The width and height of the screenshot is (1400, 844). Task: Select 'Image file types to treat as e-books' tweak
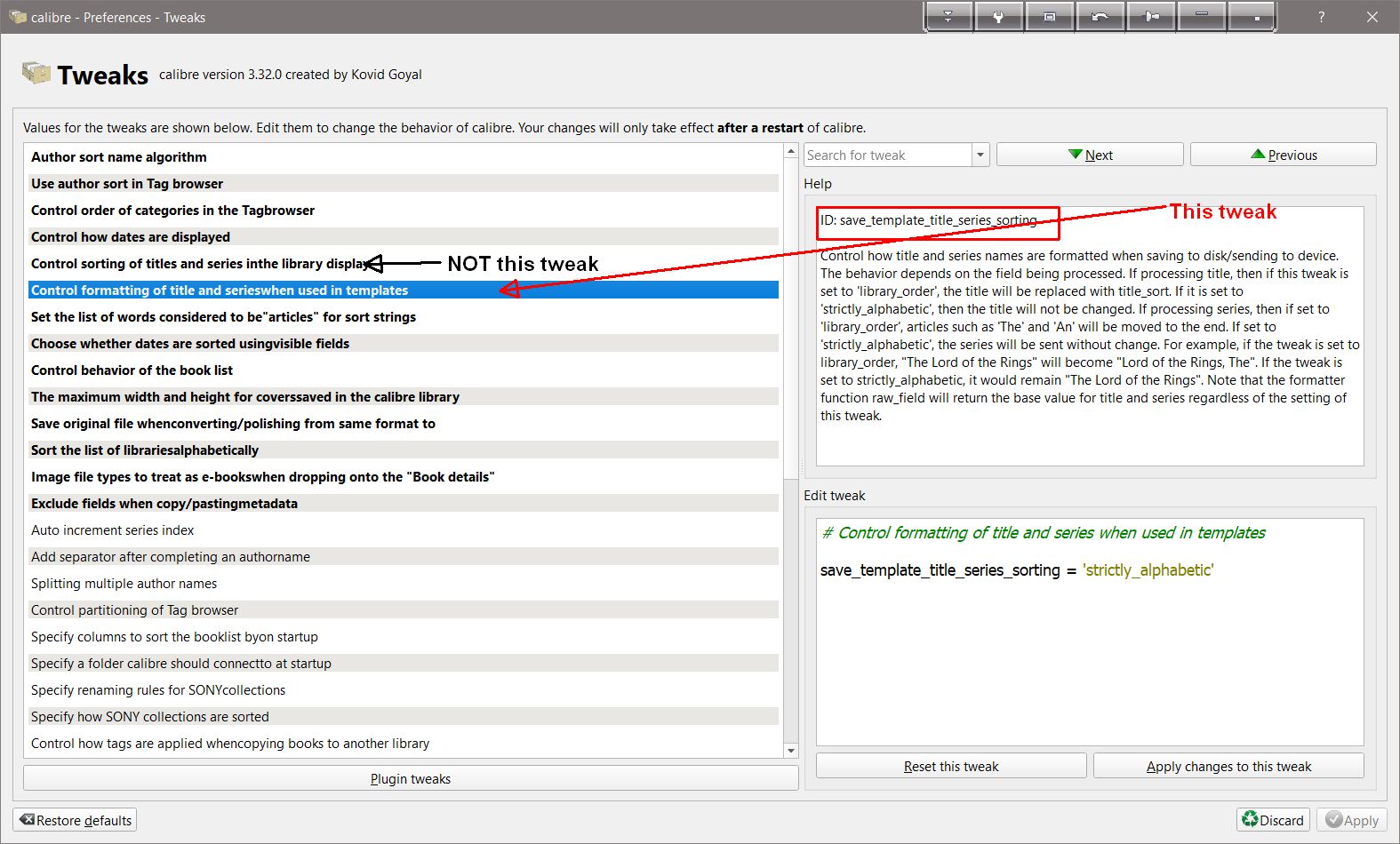tap(404, 477)
